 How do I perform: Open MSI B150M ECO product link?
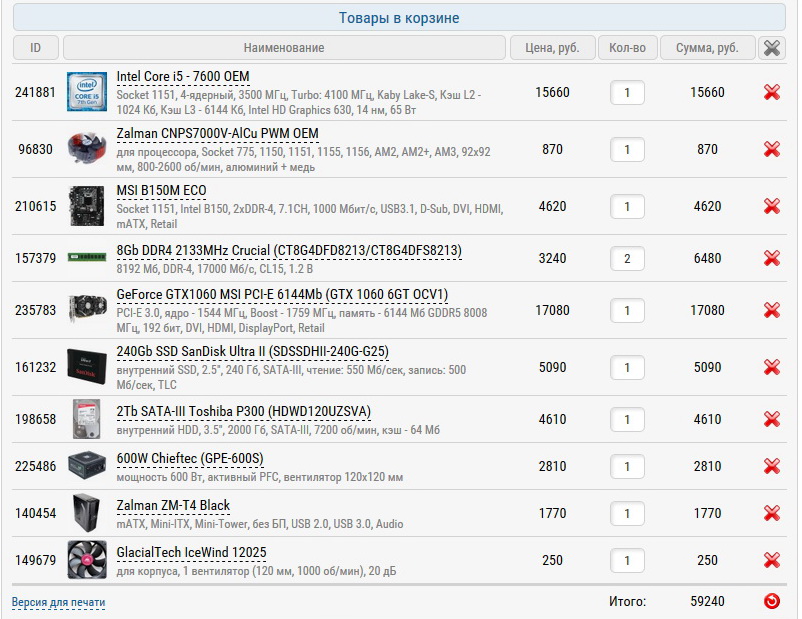[161, 191]
